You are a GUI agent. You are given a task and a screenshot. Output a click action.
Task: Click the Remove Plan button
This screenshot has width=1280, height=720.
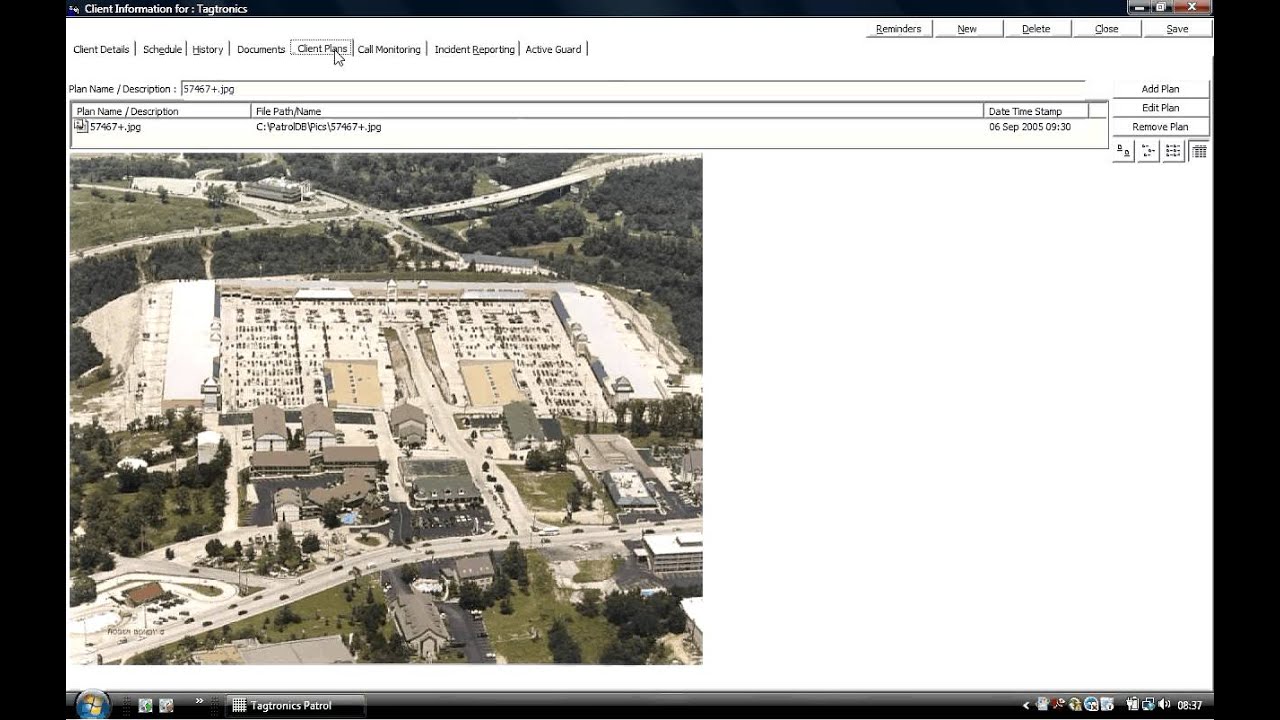click(1160, 127)
